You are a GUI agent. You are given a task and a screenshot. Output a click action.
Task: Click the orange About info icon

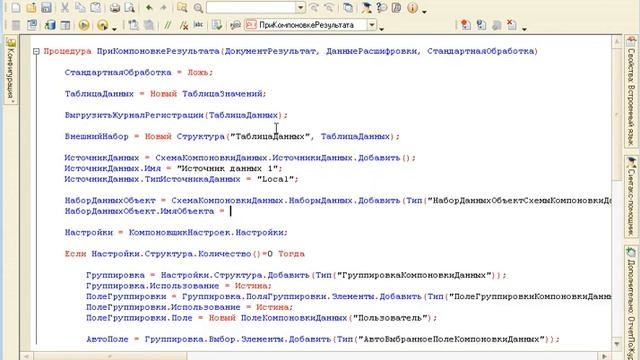coord(412,7)
